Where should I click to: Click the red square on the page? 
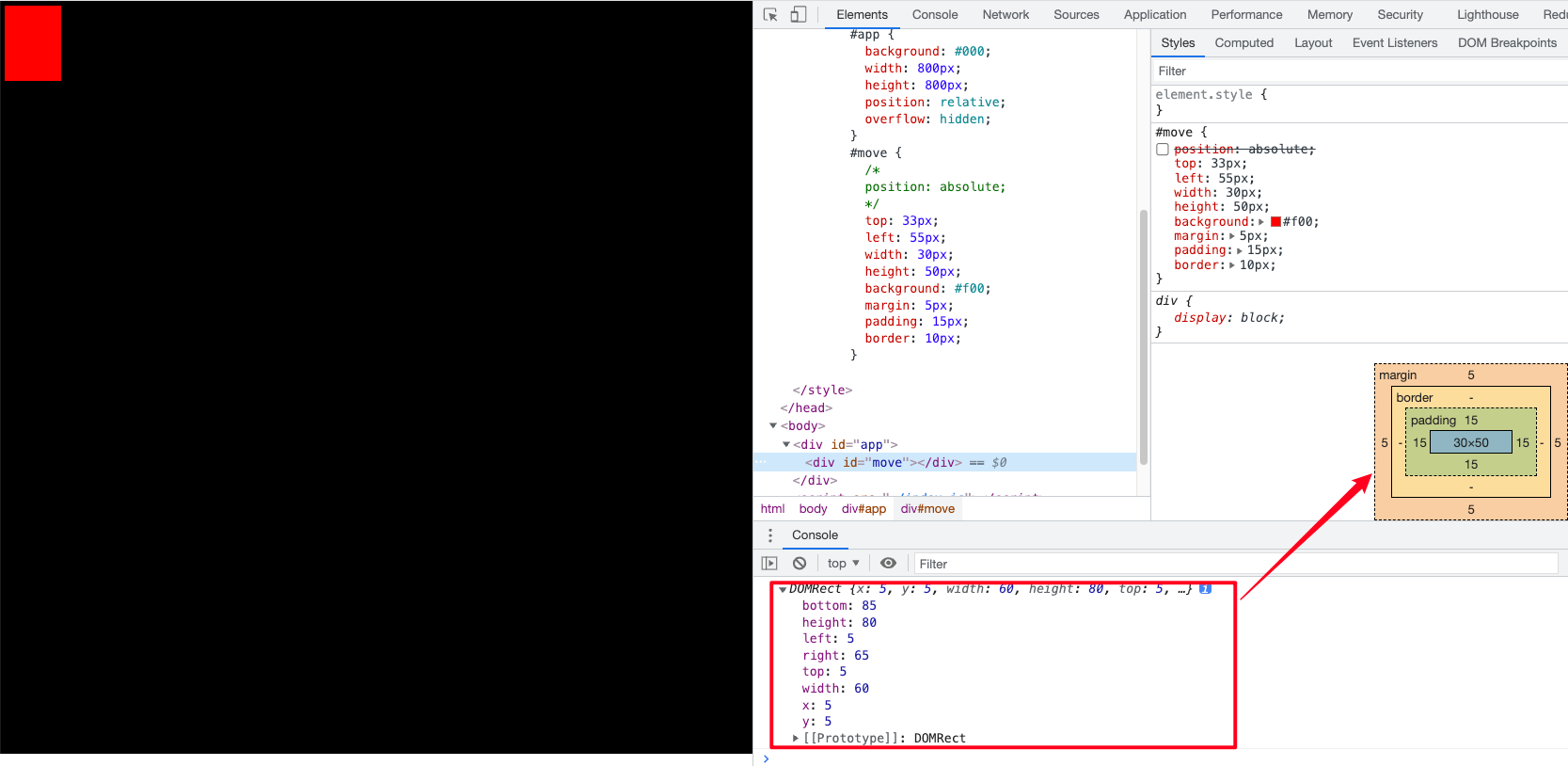tap(33, 43)
